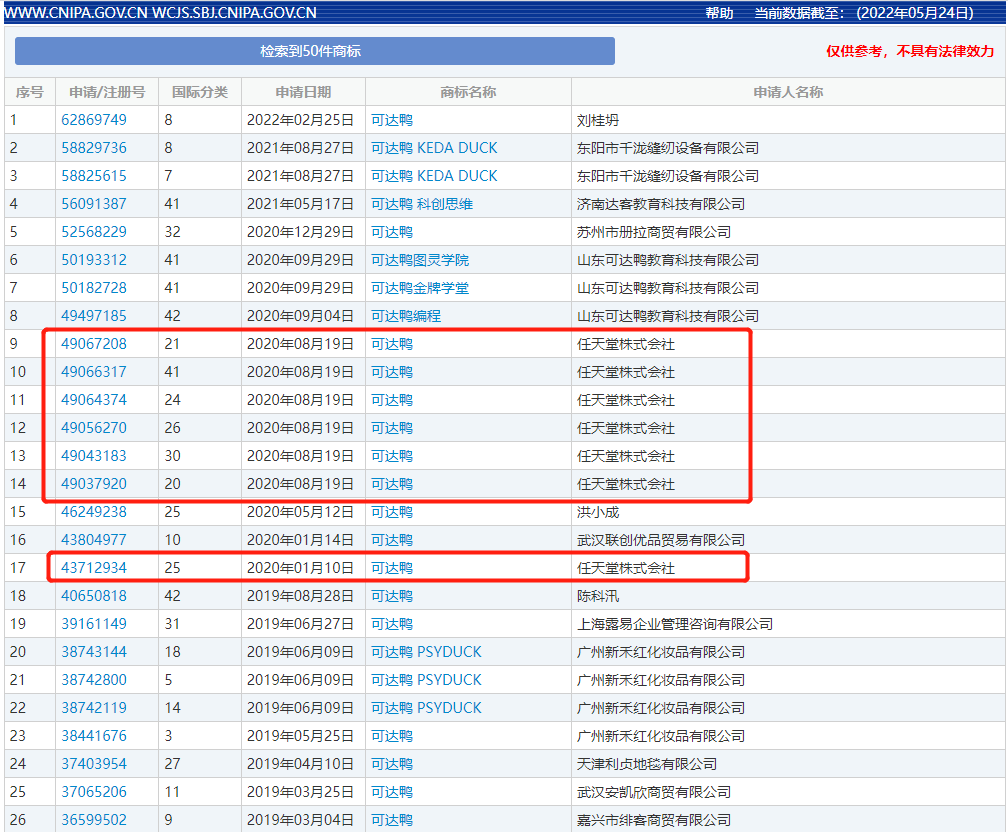Open registration number 40650818
Screen dimensions: 1008x832
[x=94, y=596]
